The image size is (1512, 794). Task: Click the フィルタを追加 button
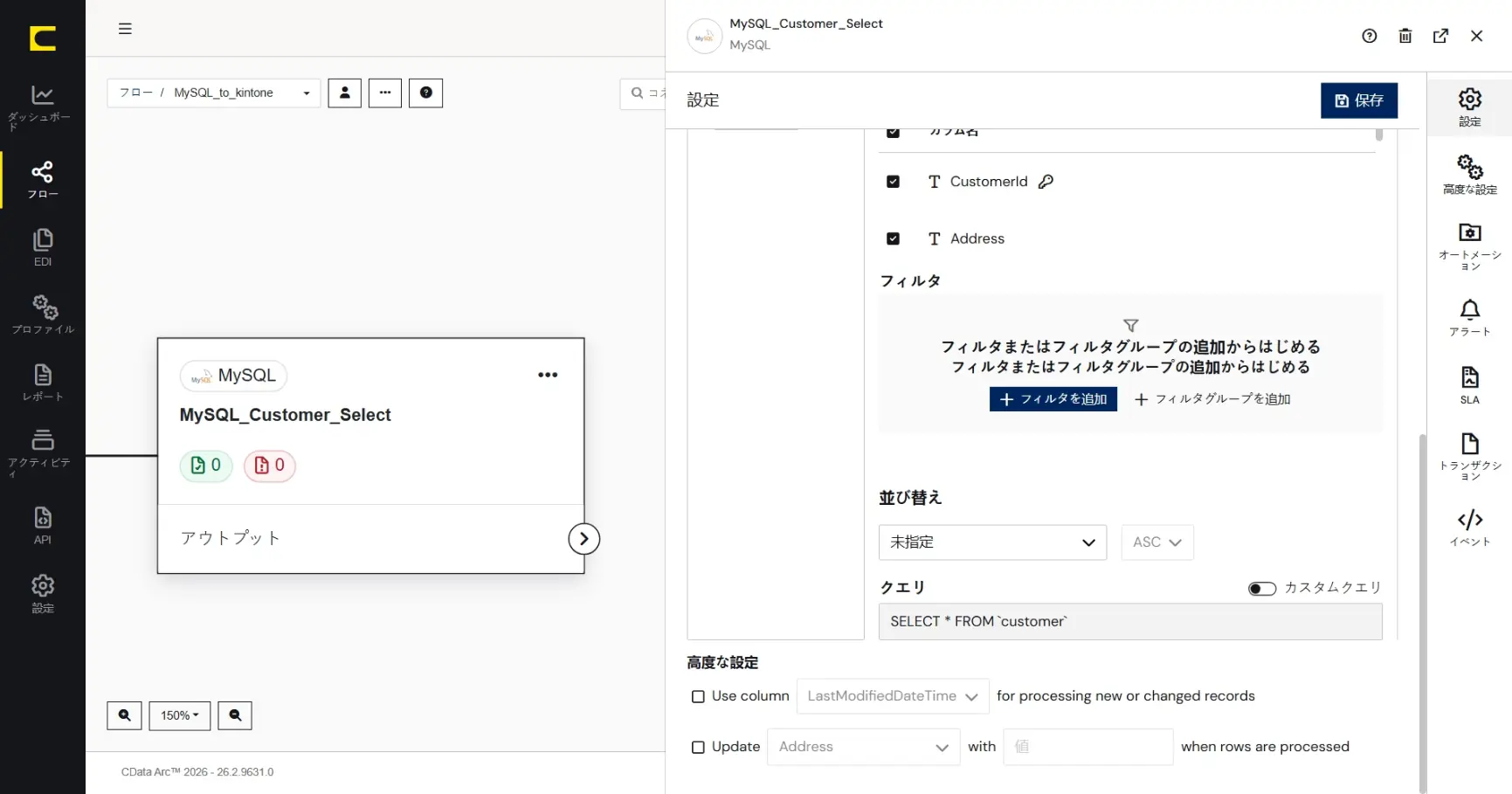tap(1053, 399)
